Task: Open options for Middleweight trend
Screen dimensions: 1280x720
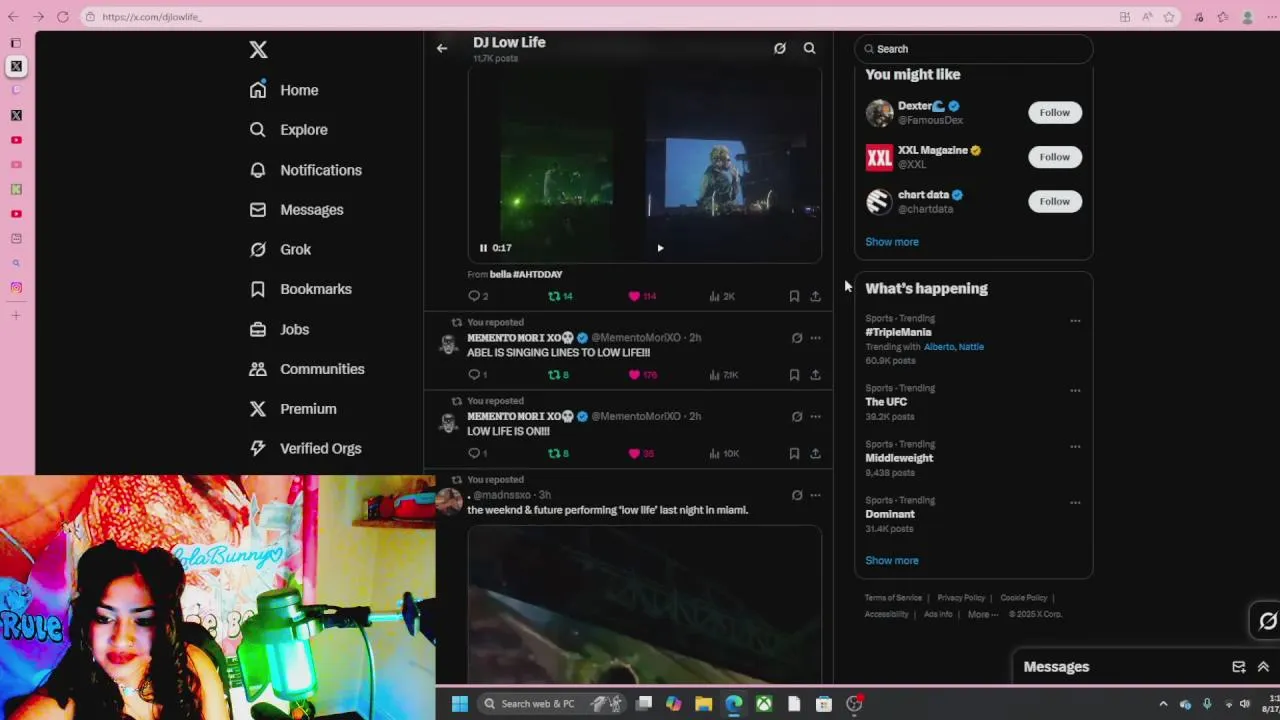Action: tap(1075, 447)
